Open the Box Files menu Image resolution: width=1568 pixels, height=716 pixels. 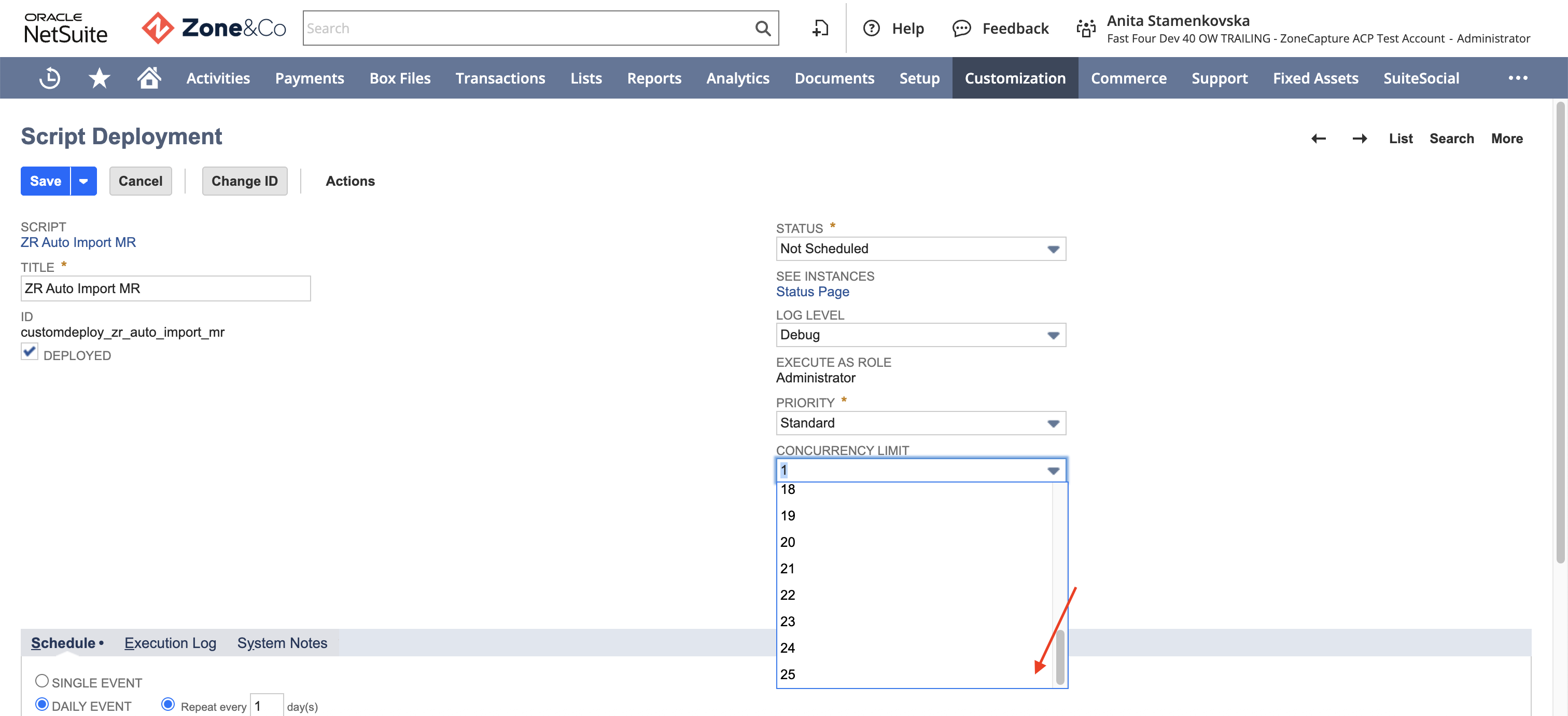point(400,78)
